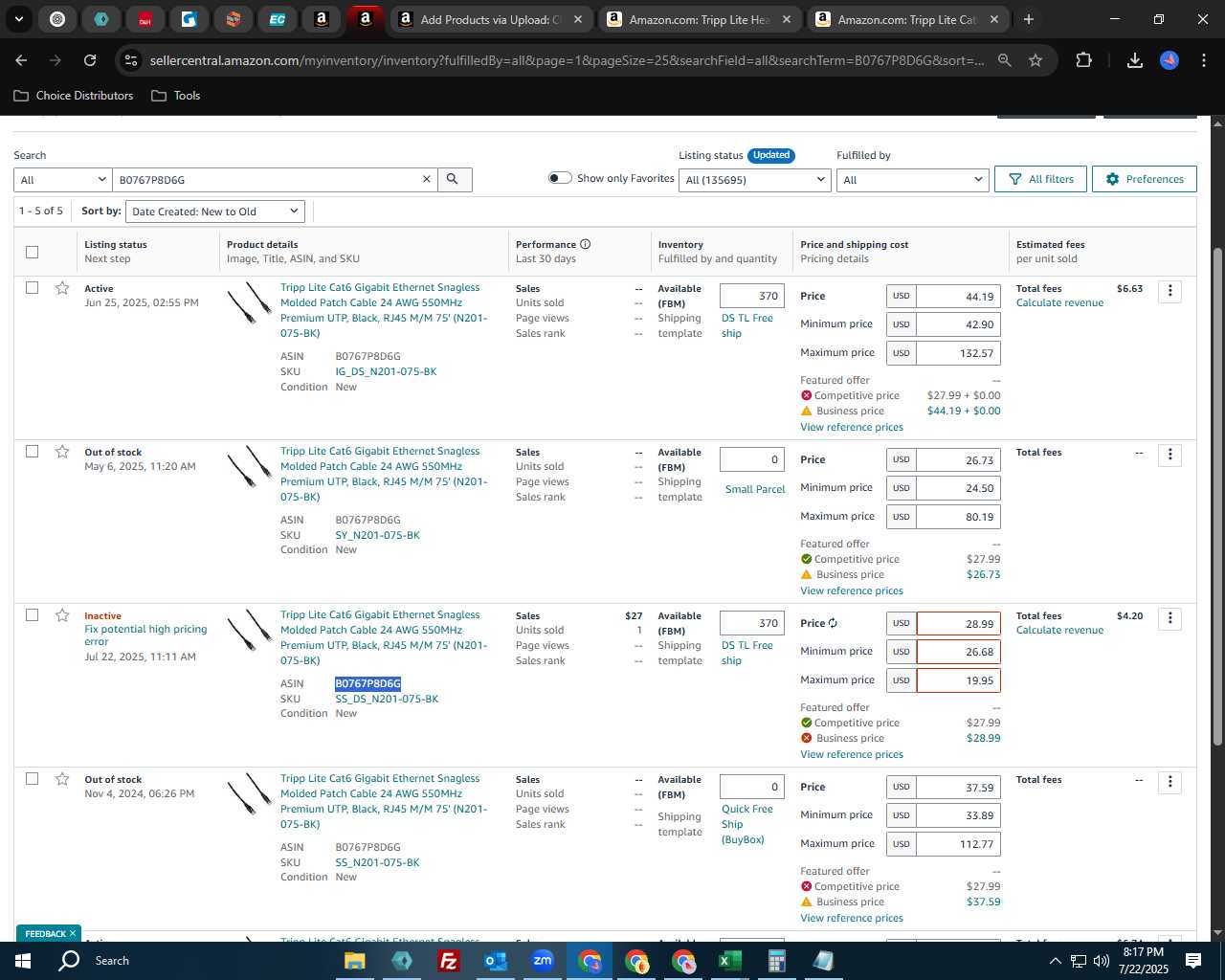The height and width of the screenshot is (980, 1225).
Task: Open the Fulfilled by dropdown
Action: pyautogui.click(x=912, y=180)
